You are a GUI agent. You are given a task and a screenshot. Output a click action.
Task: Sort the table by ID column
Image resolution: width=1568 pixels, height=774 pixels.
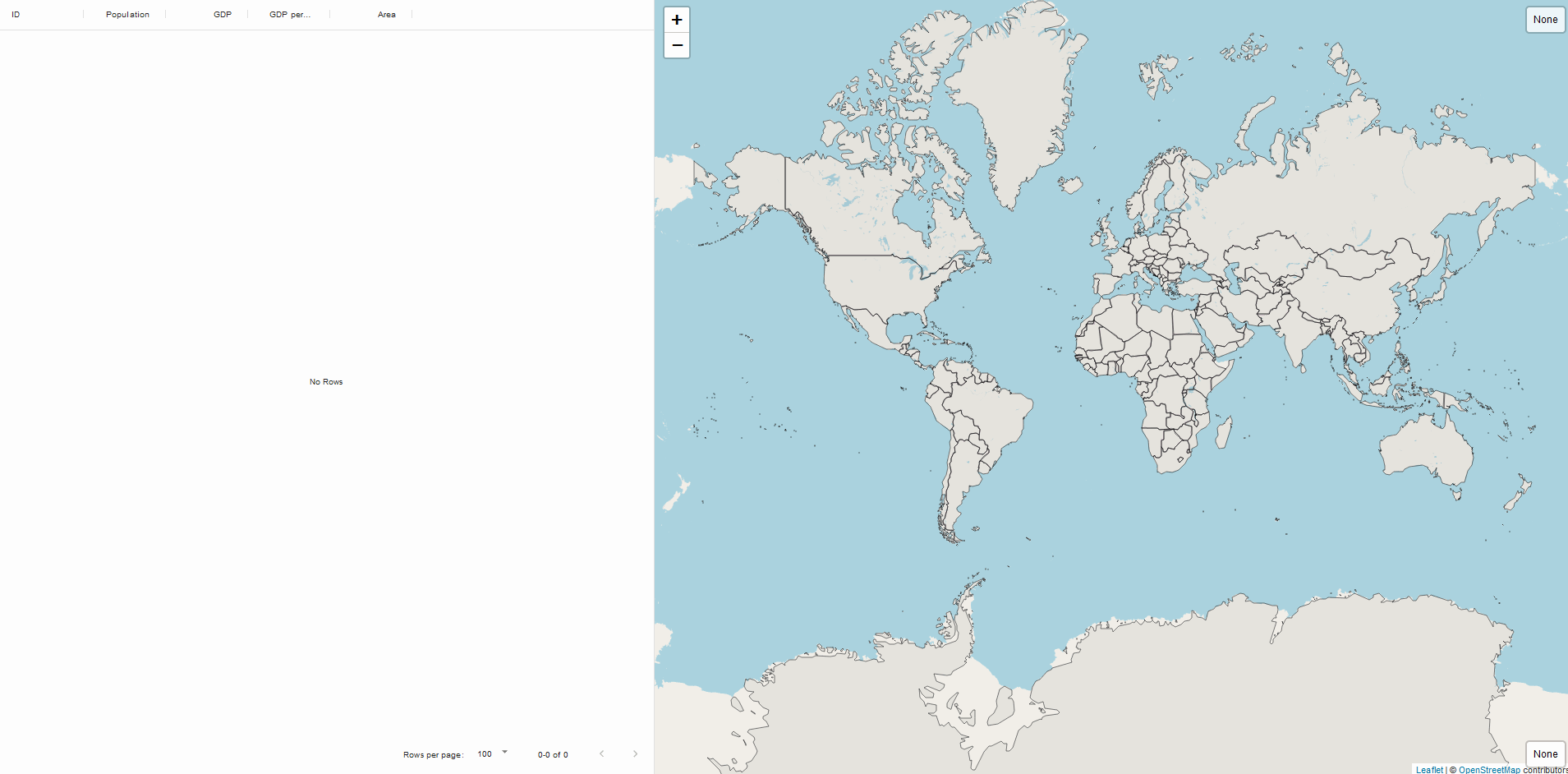[x=16, y=14]
